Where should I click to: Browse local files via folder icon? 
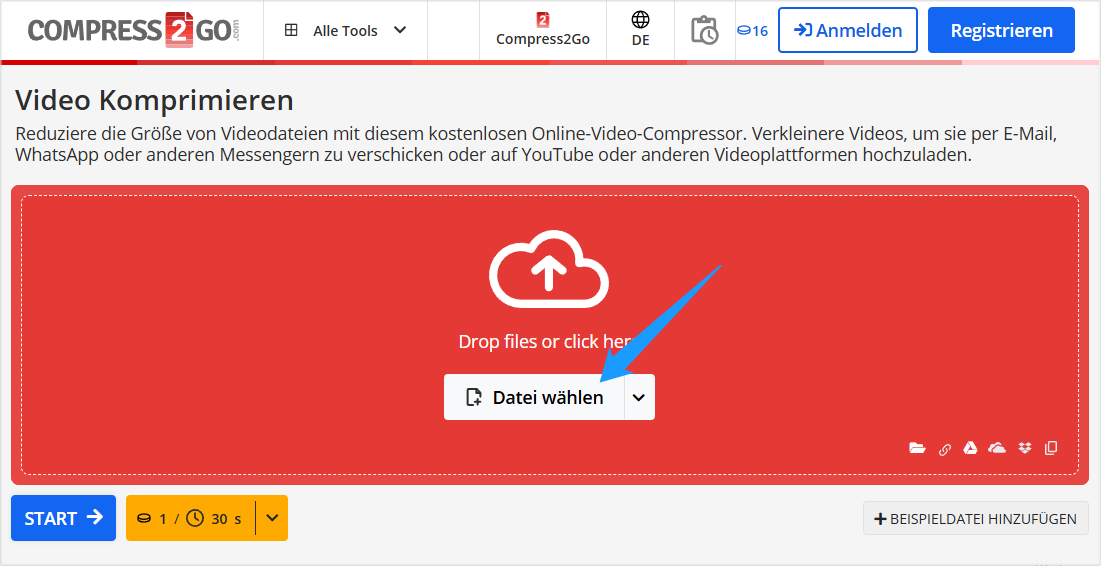click(x=917, y=448)
